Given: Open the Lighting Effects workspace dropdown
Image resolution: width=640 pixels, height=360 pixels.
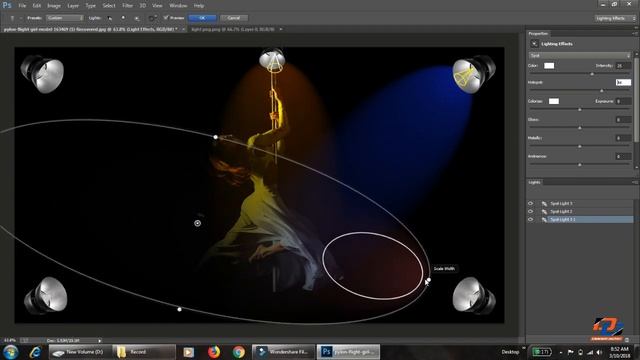Looking at the screenshot, I should [615, 18].
